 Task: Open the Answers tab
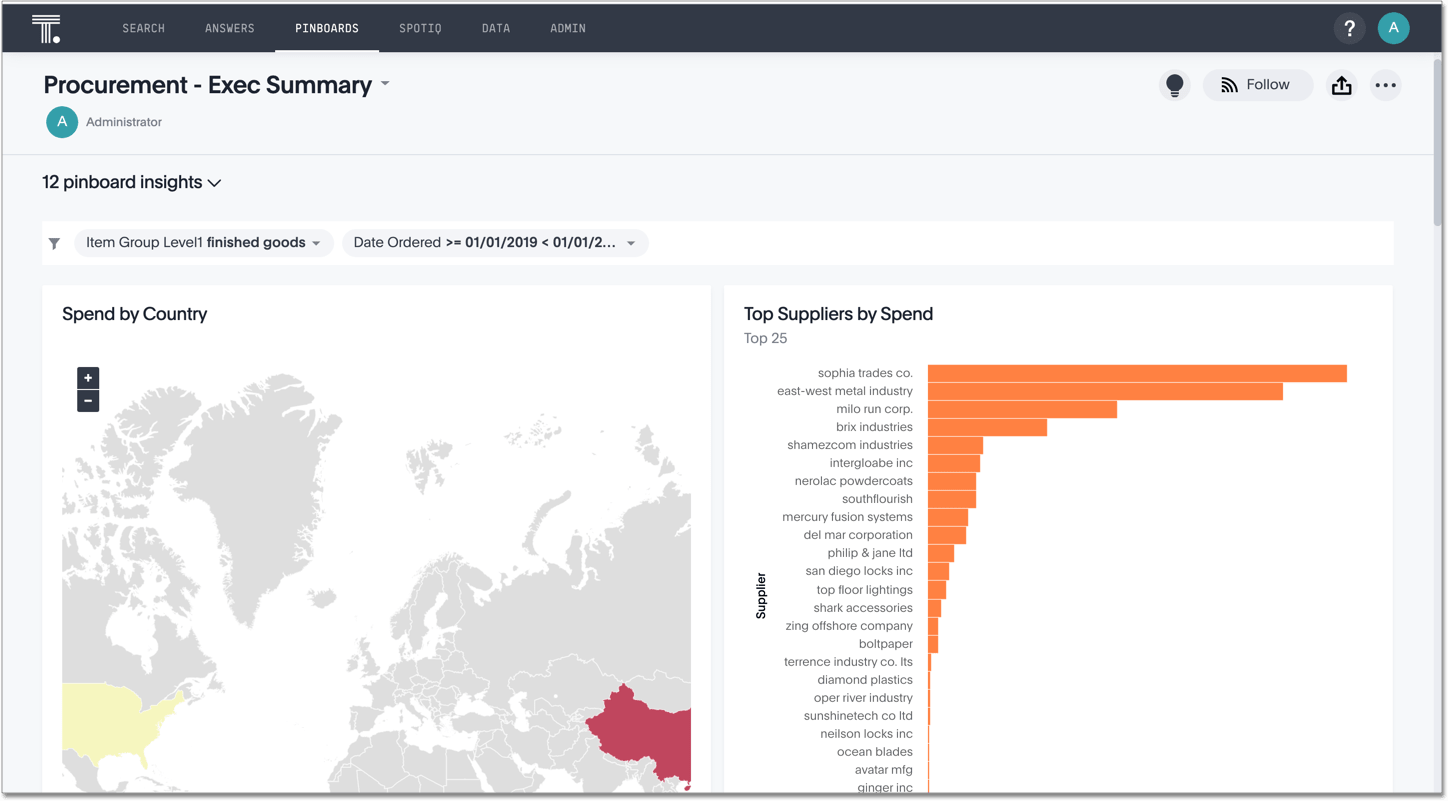pyautogui.click(x=230, y=28)
